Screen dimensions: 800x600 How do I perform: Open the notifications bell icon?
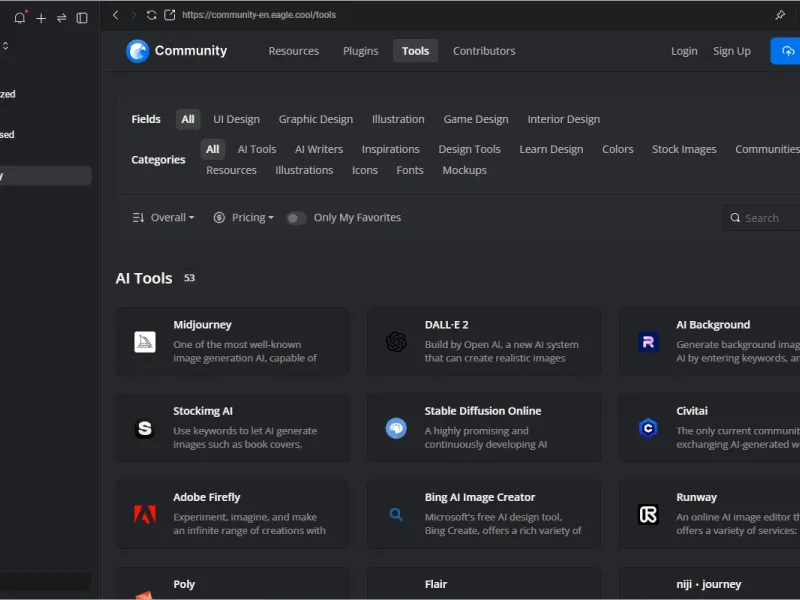pos(19,18)
